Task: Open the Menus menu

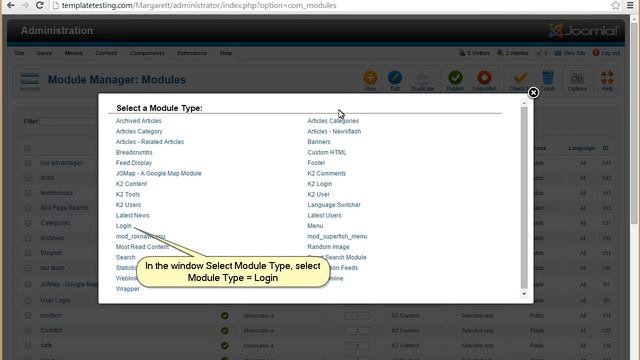Action: (73, 53)
